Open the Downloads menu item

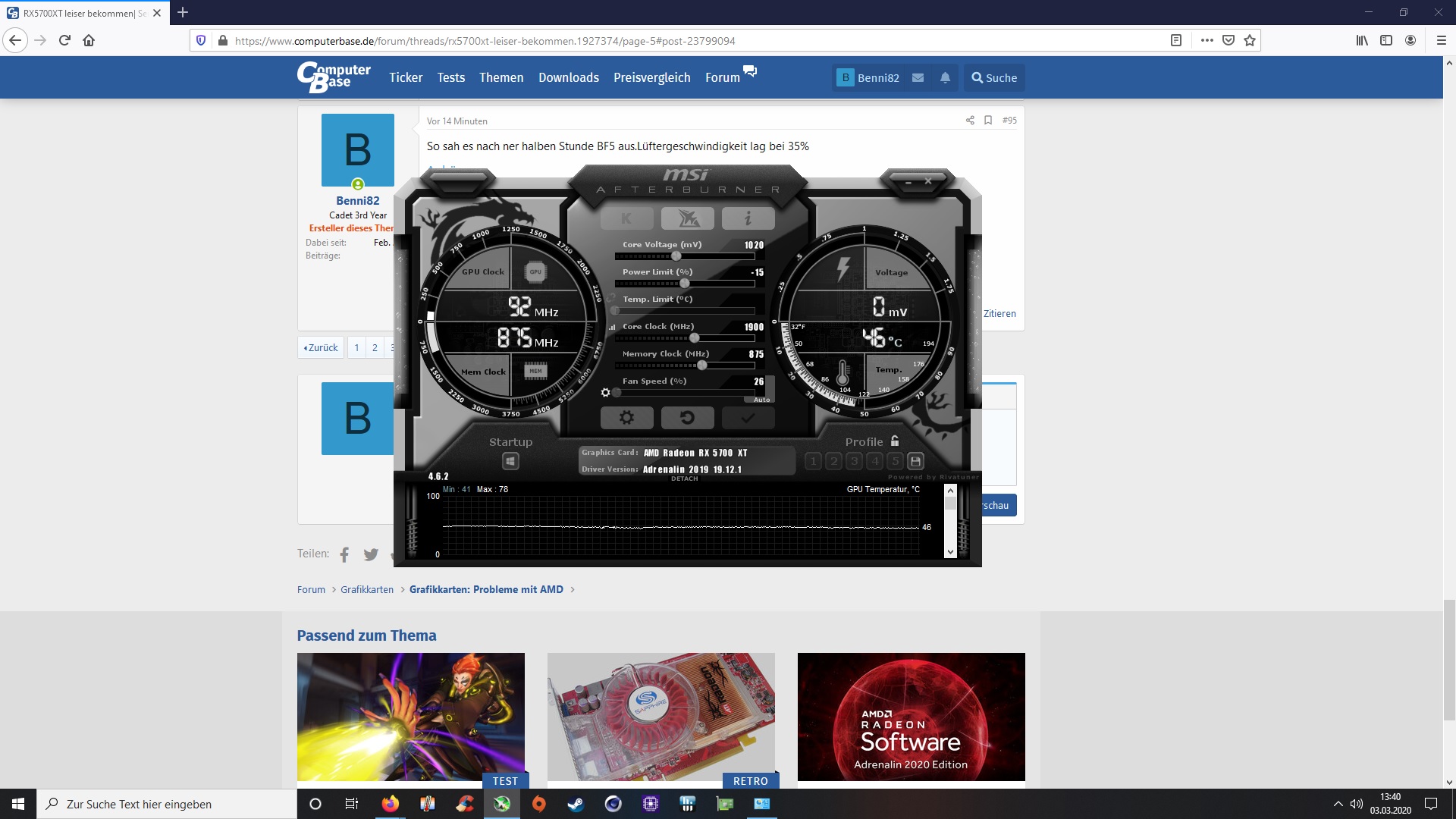[569, 77]
